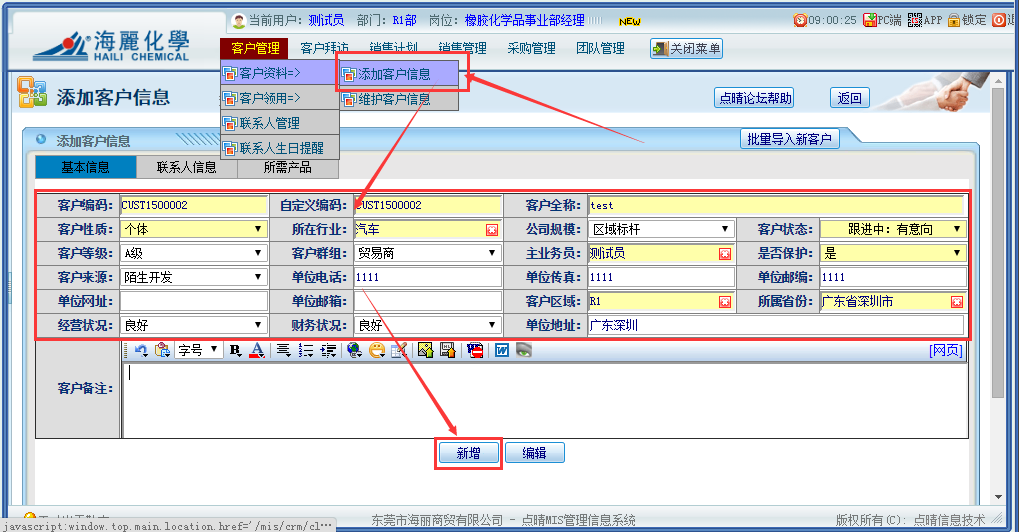Click the Word import icon in the editor
The image size is (1019, 532).
(x=501, y=350)
